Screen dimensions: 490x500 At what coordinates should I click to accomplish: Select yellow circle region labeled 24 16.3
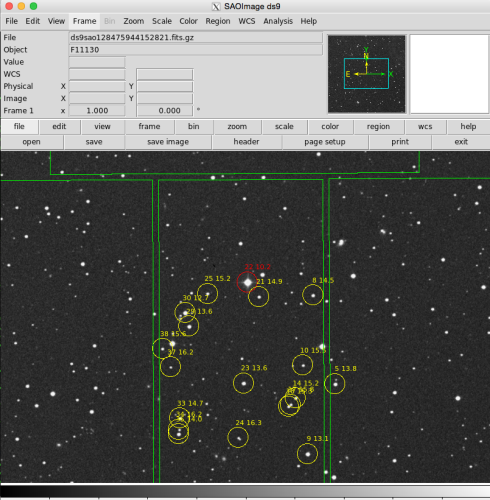click(238, 437)
